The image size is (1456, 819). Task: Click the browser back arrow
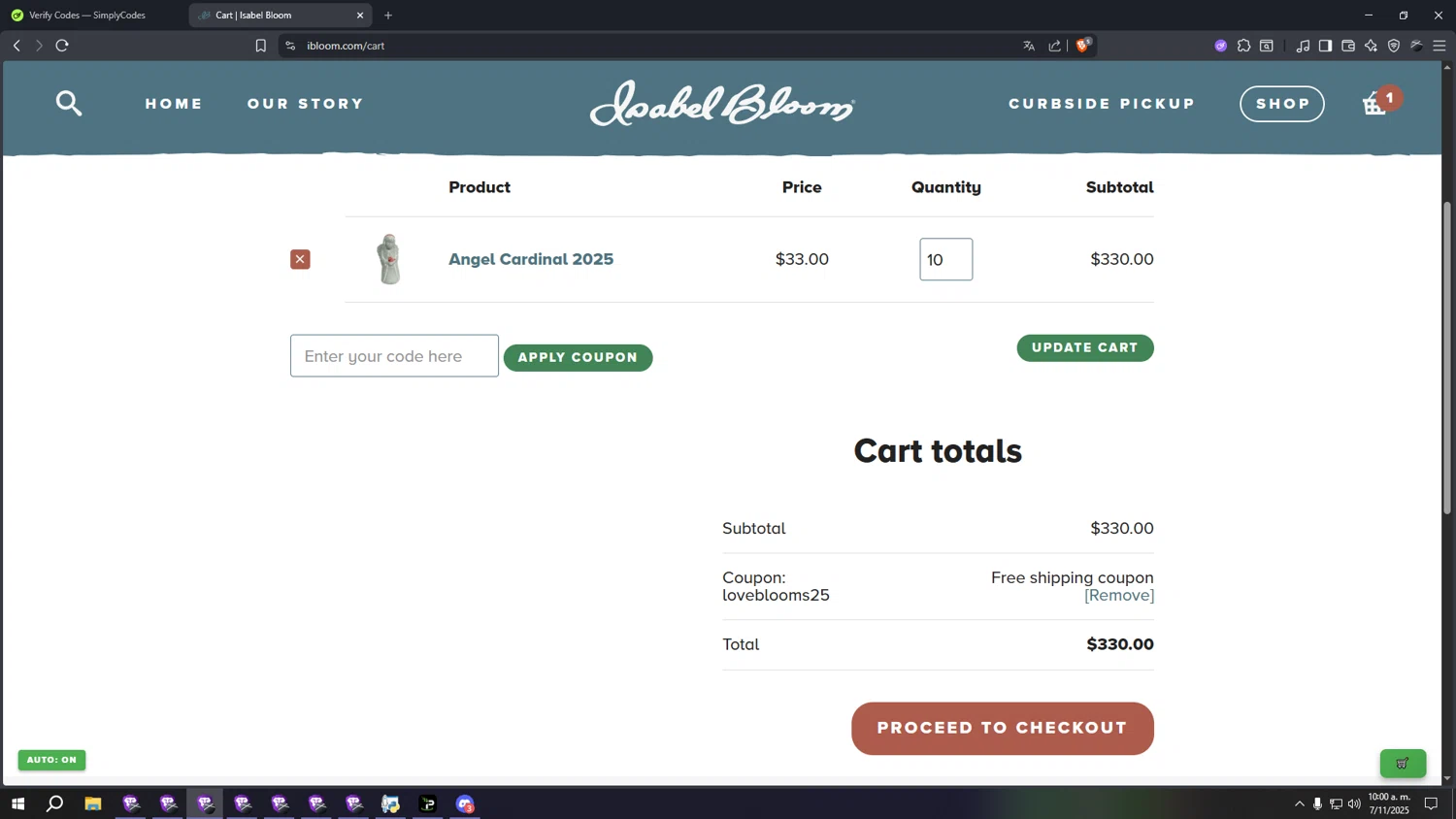pyautogui.click(x=17, y=46)
